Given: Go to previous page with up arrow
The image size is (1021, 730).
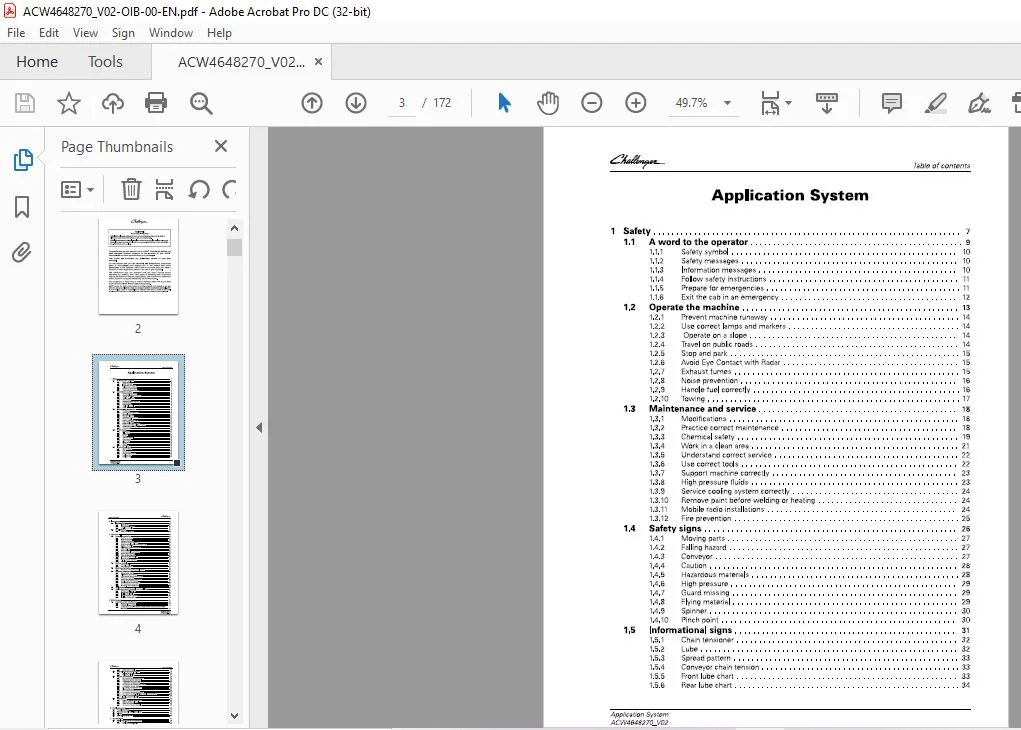Looking at the screenshot, I should point(312,103).
